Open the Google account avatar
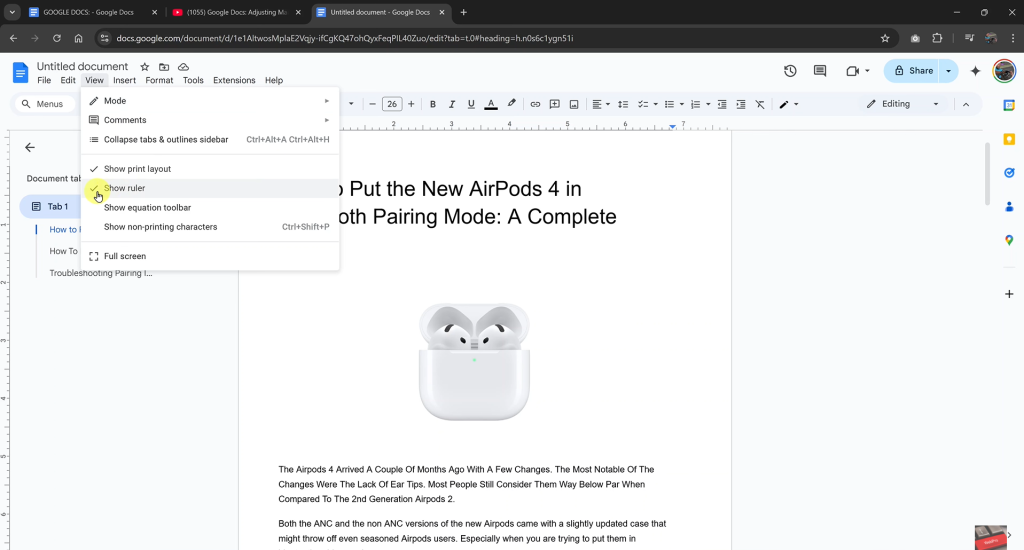1024x550 pixels. (x=1004, y=71)
